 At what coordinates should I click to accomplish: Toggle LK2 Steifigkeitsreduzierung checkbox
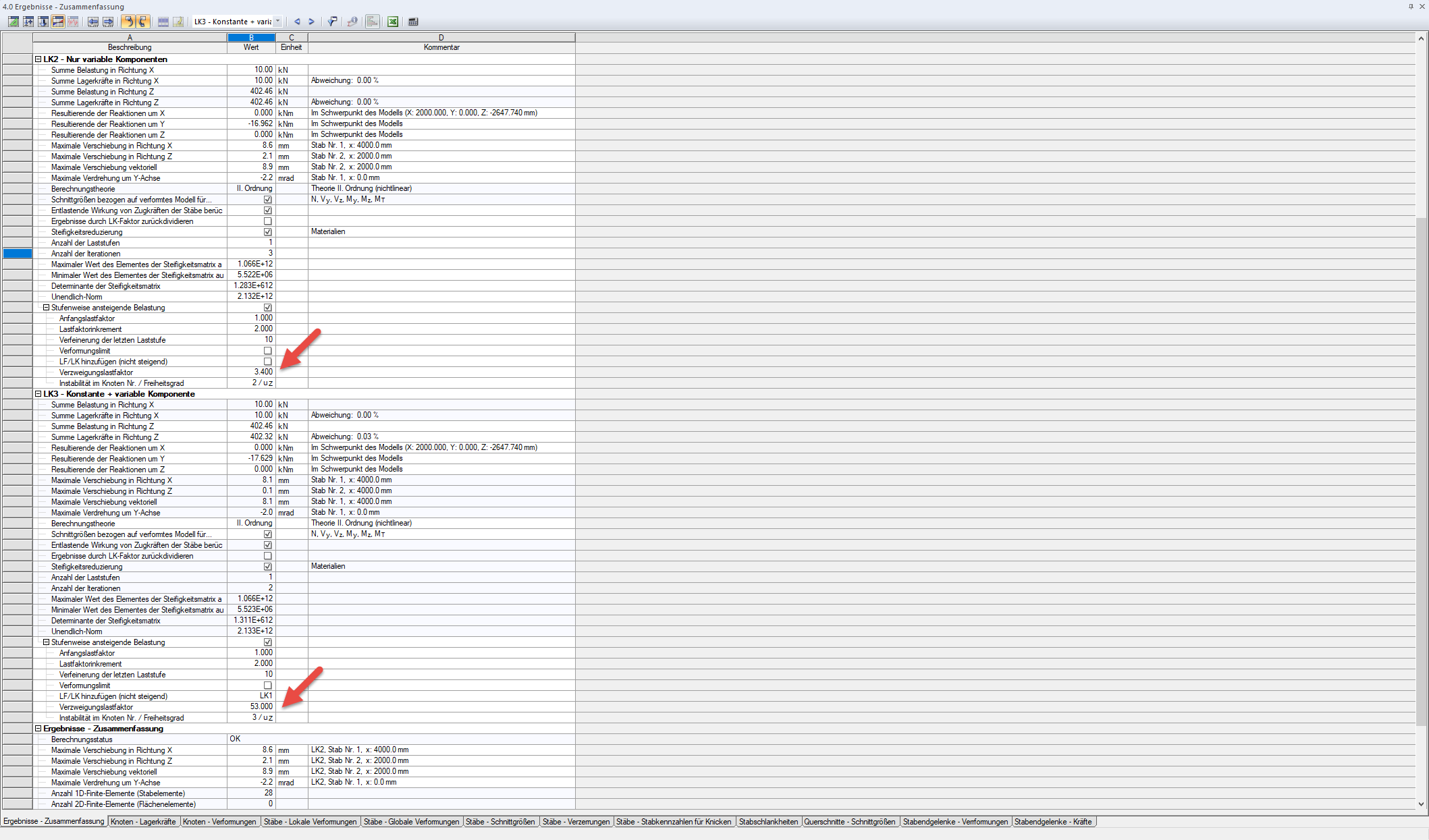267,232
